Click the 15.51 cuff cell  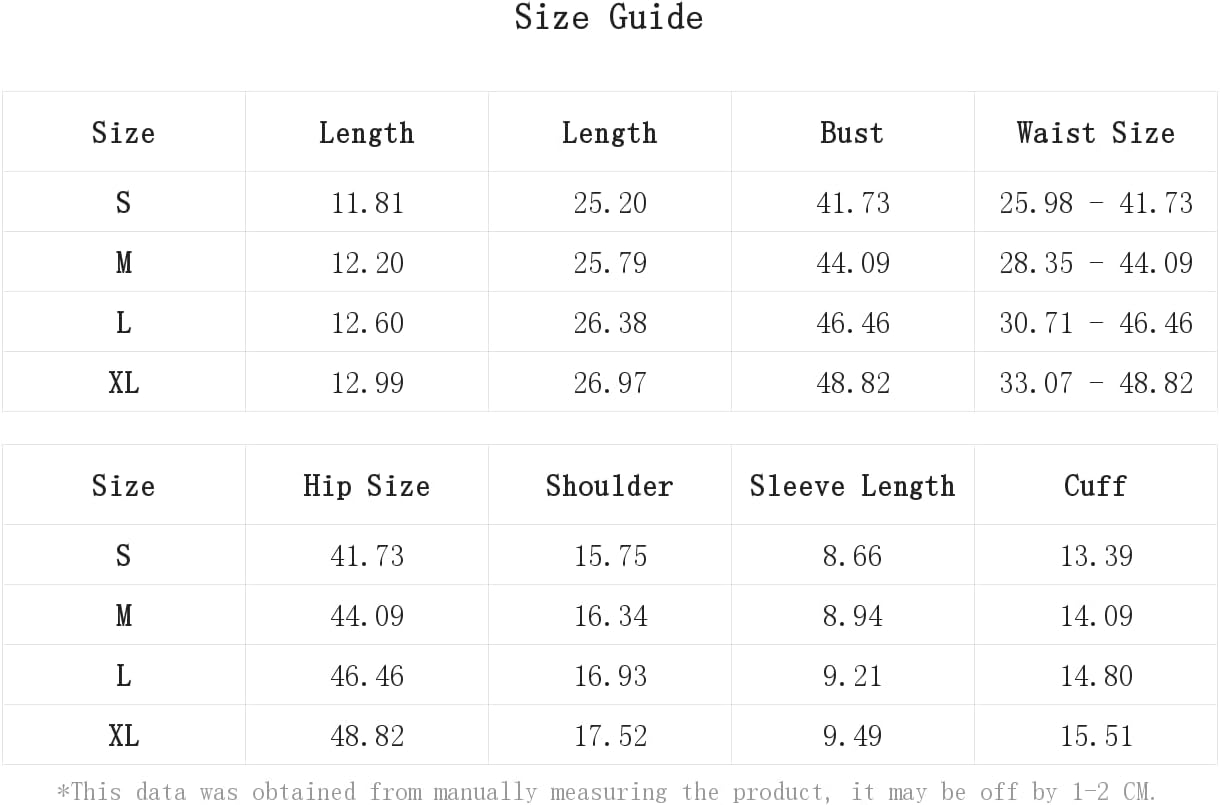click(1096, 736)
